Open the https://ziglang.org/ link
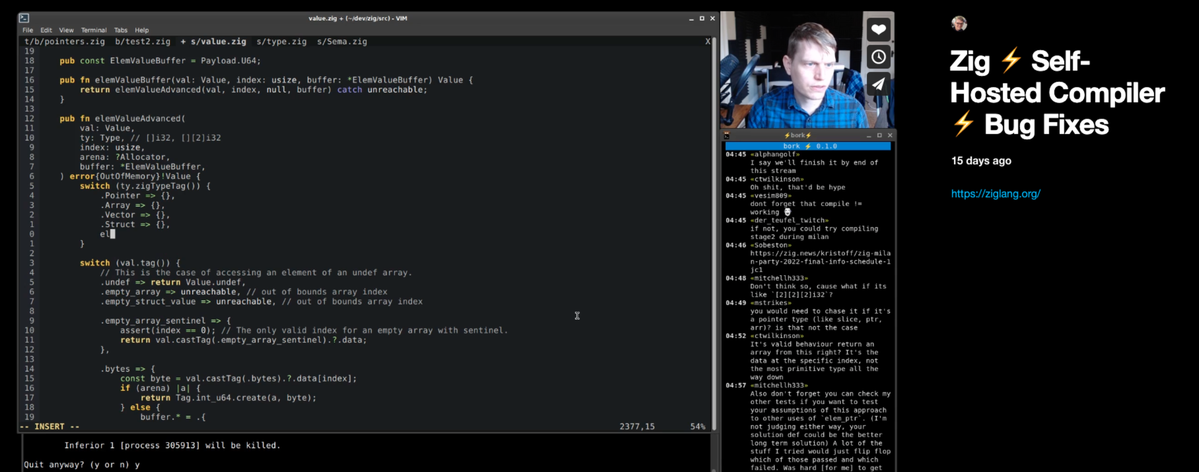This screenshot has height=472, width=1199. click(x=996, y=194)
